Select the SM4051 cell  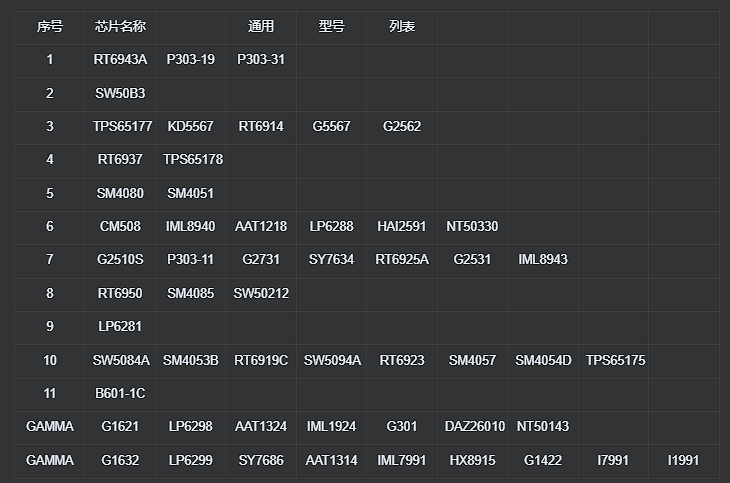point(190,194)
